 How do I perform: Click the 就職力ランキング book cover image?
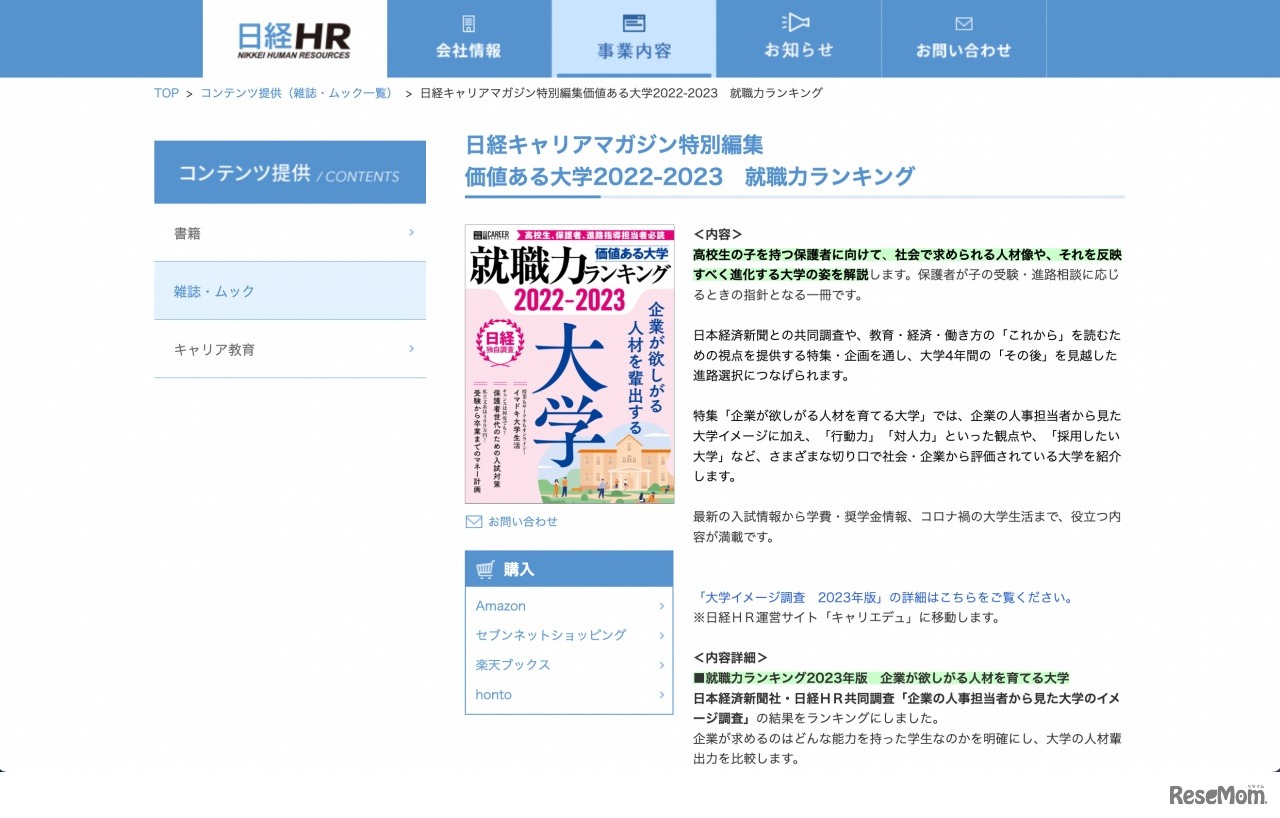pos(570,364)
